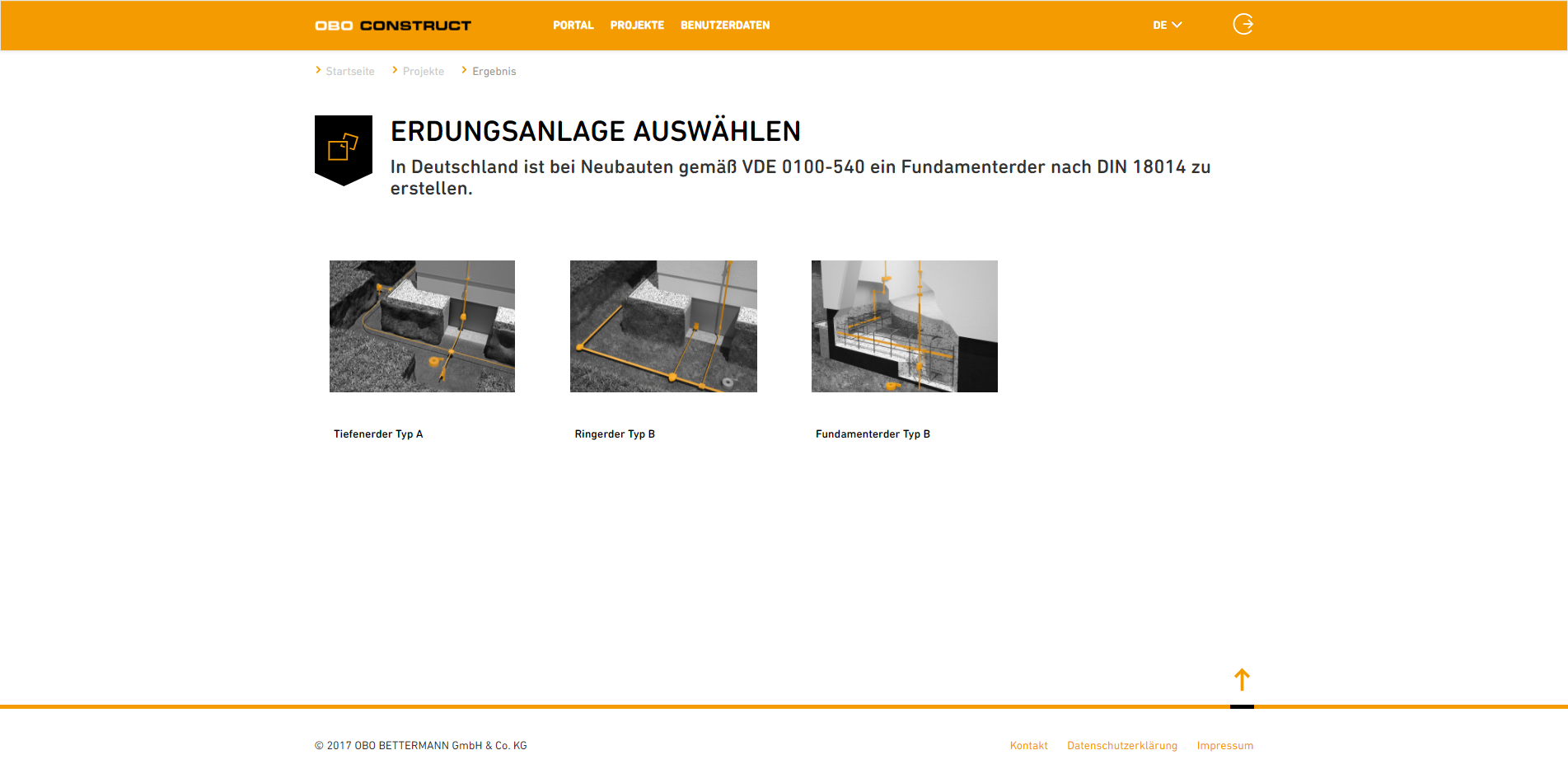
Task: Click the Projekte breadcrumb link
Action: tap(424, 72)
